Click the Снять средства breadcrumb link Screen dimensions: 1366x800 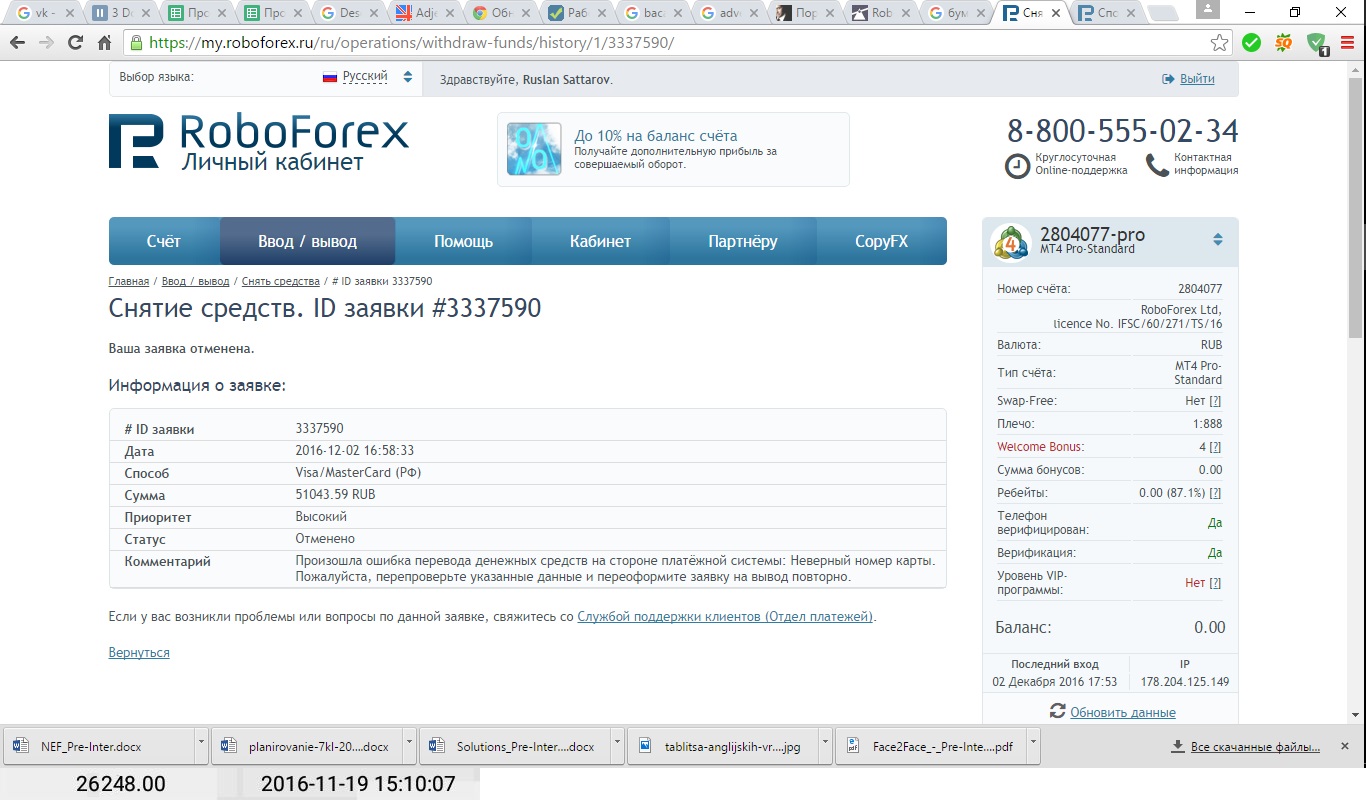pyautogui.click(x=281, y=282)
